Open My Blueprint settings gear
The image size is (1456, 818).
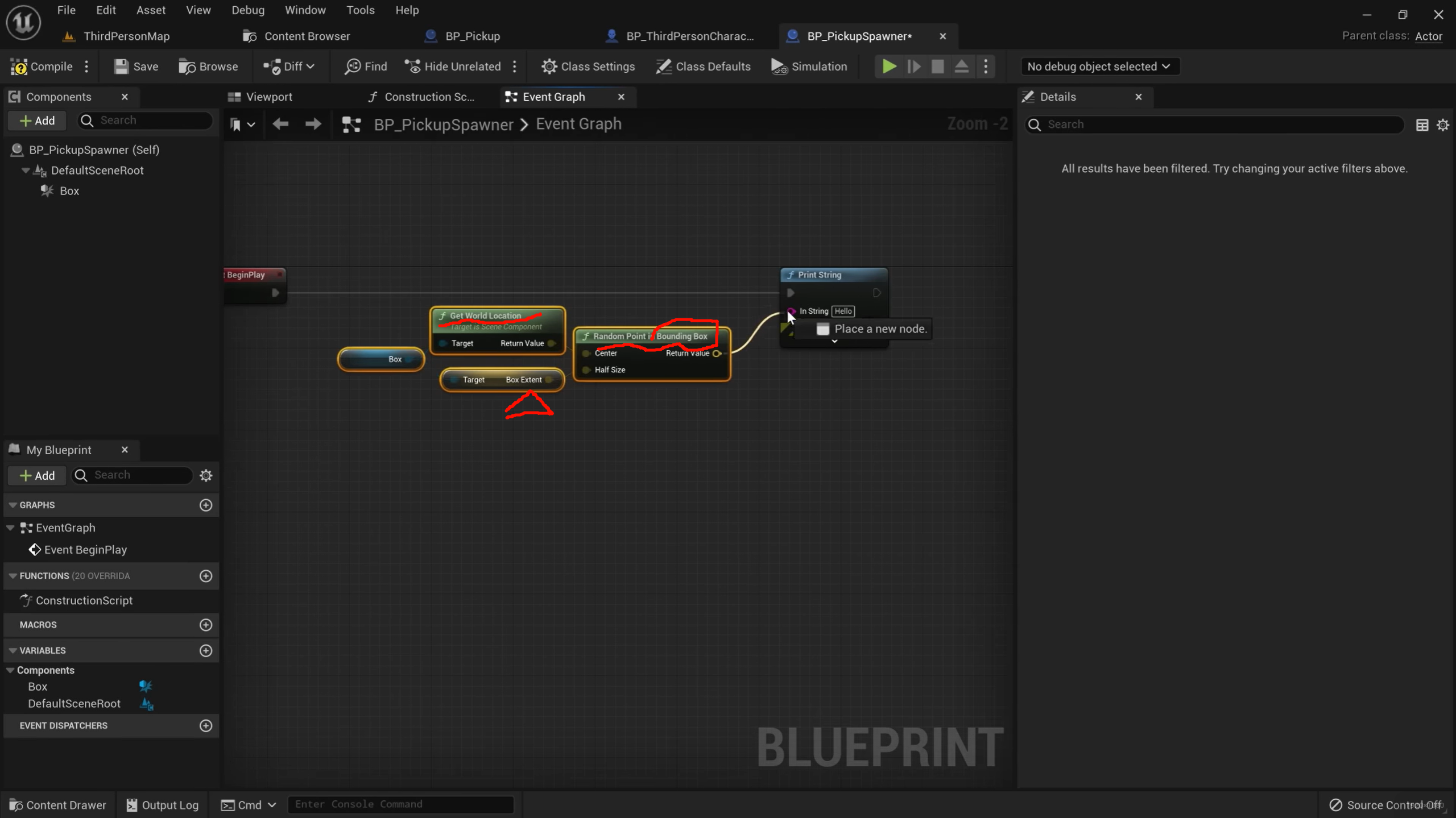point(206,475)
